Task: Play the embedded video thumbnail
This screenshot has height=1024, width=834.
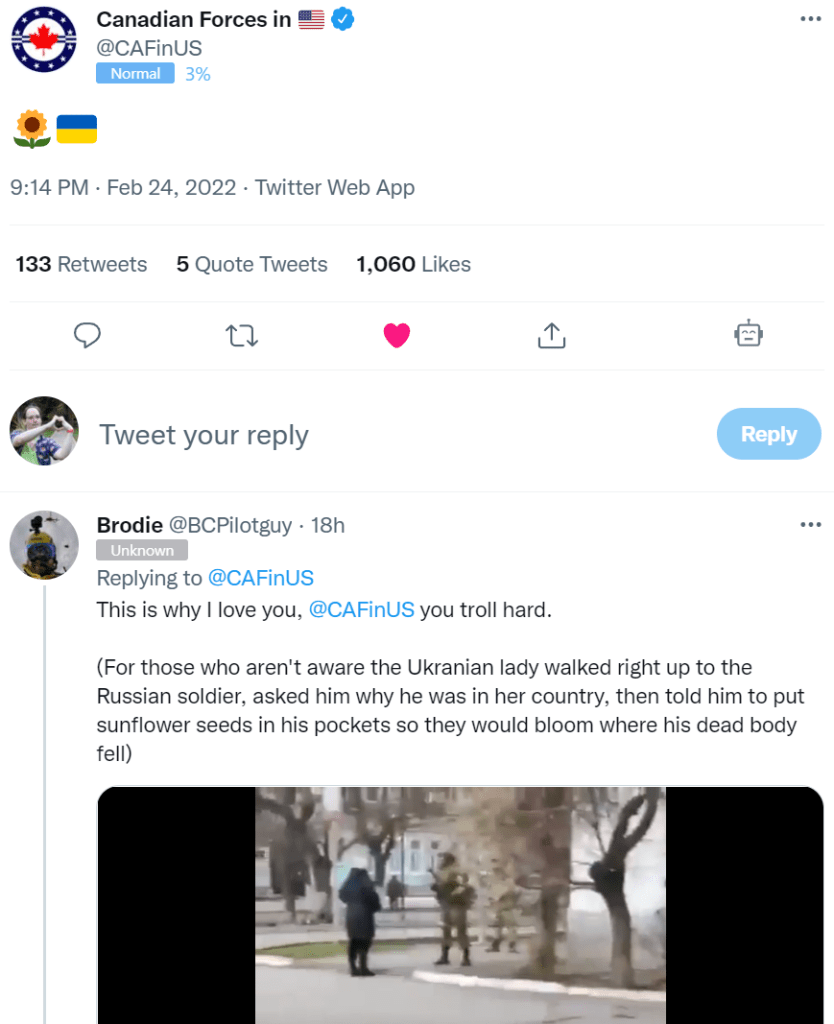Action: [x=460, y=905]
